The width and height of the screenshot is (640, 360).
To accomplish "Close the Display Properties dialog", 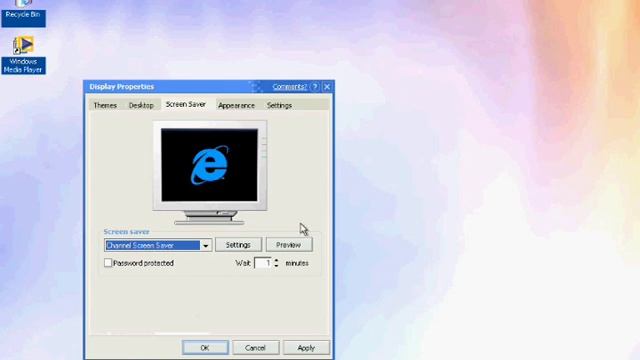I will tap(327, 87).
